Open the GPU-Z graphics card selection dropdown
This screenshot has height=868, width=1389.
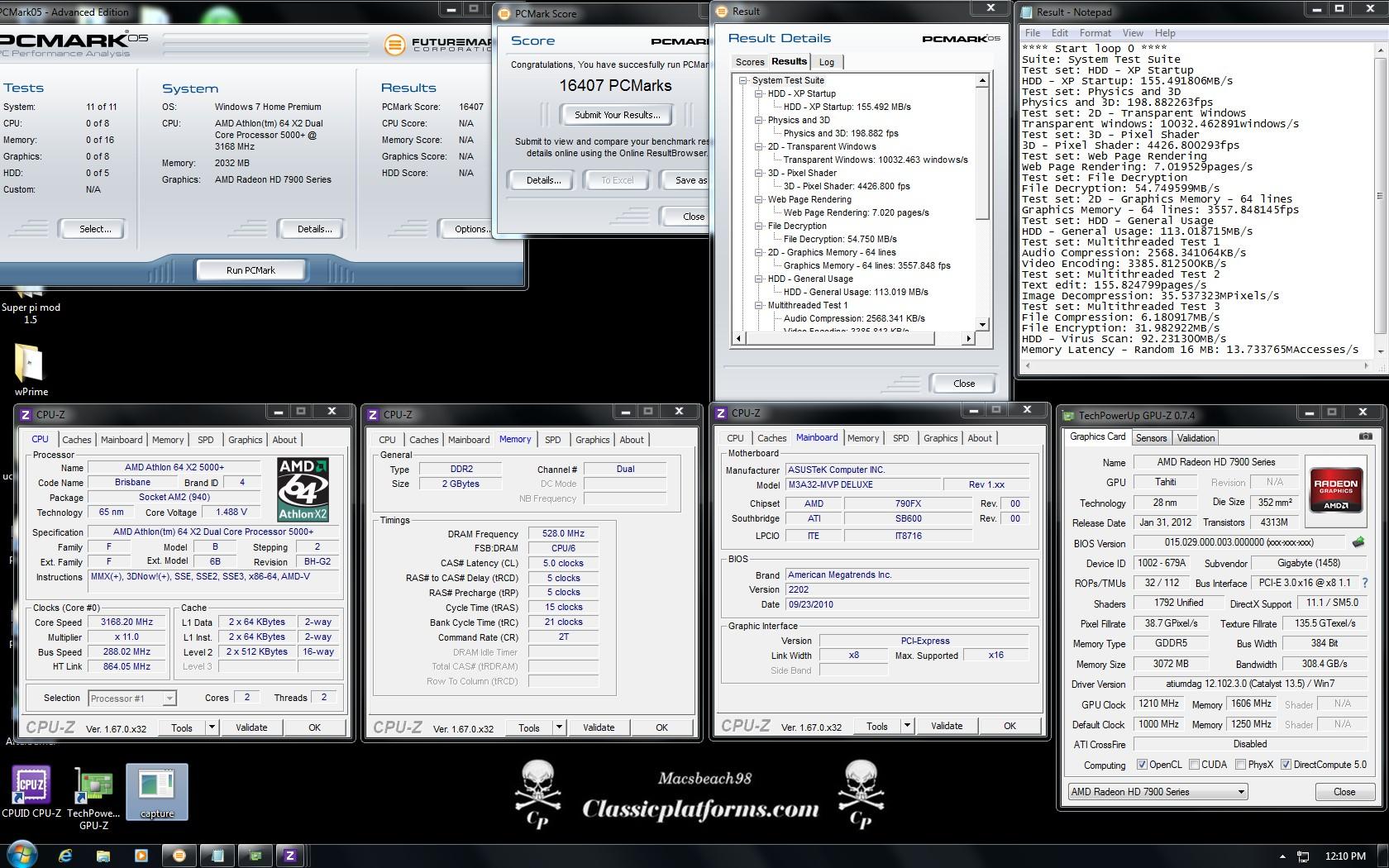(x=1157, y=792)
